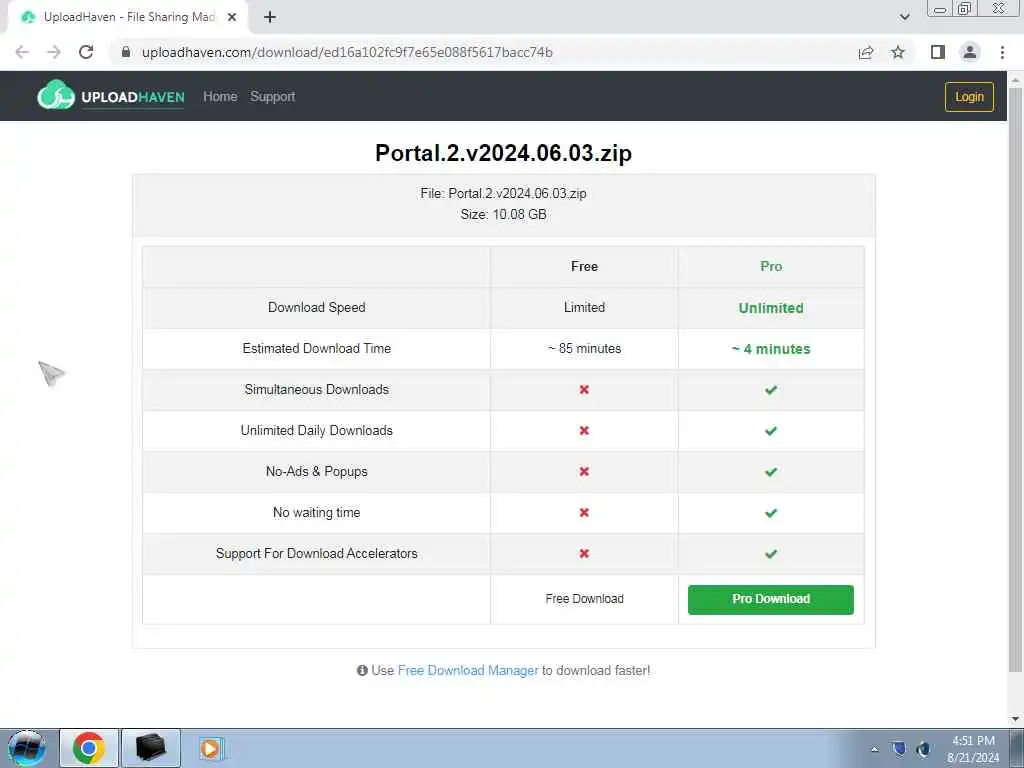Click the 'Limited' download speed cell
Viewport: 1024px width, 768px height.
[584, 308]
